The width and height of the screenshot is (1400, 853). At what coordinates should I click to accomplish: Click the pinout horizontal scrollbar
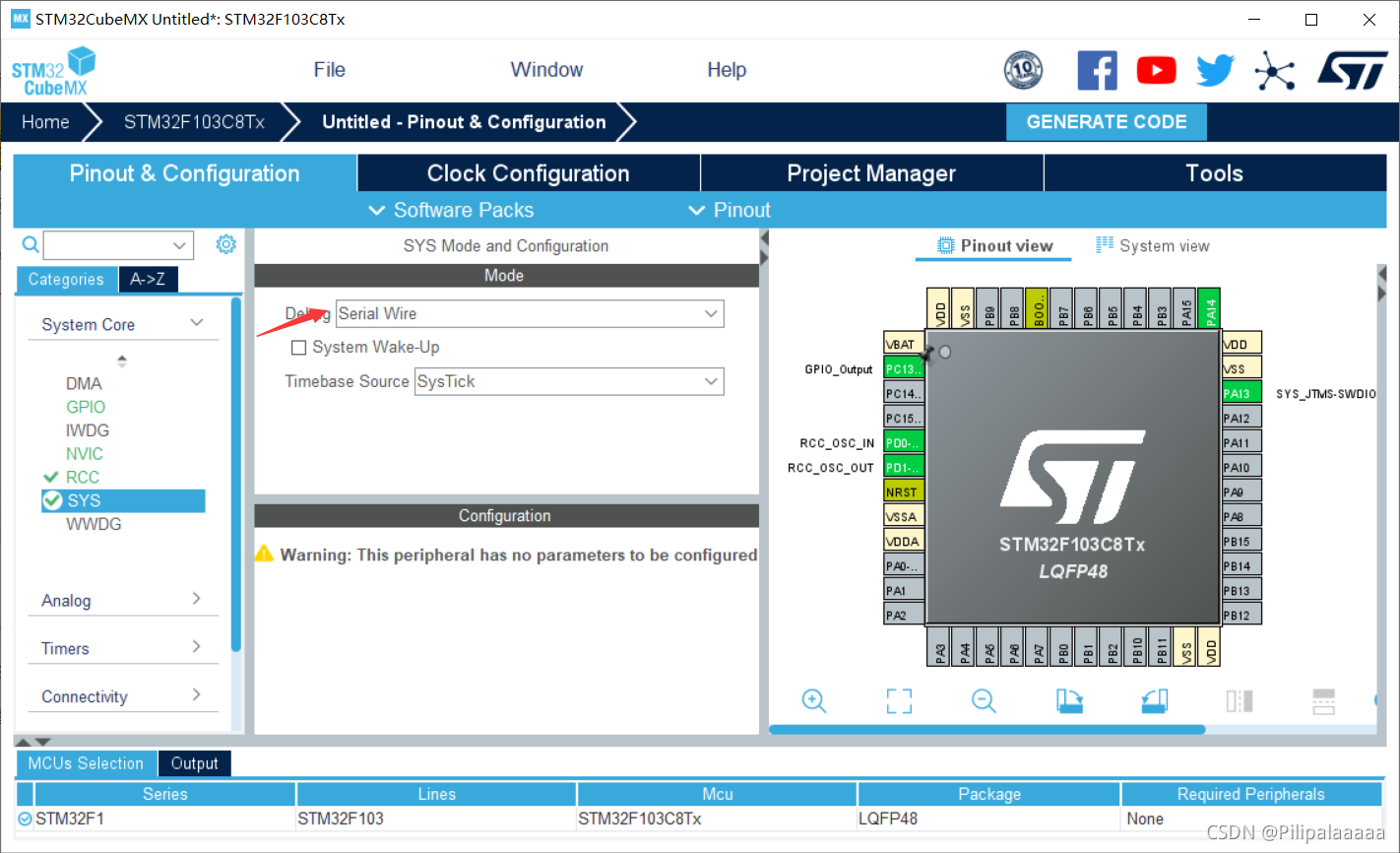[x=986, y=730]
